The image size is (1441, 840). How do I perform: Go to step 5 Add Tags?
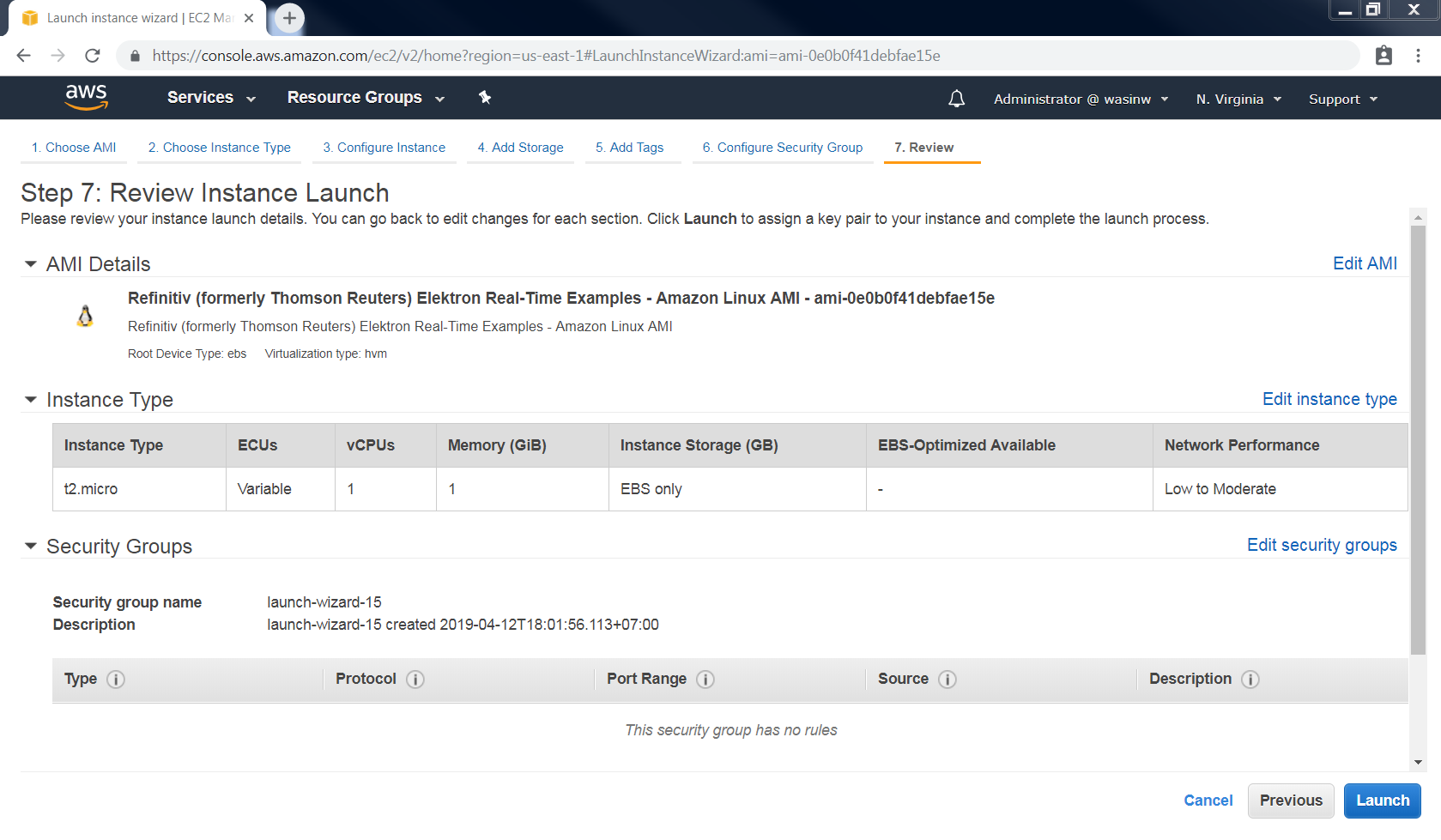click(630, 148)
